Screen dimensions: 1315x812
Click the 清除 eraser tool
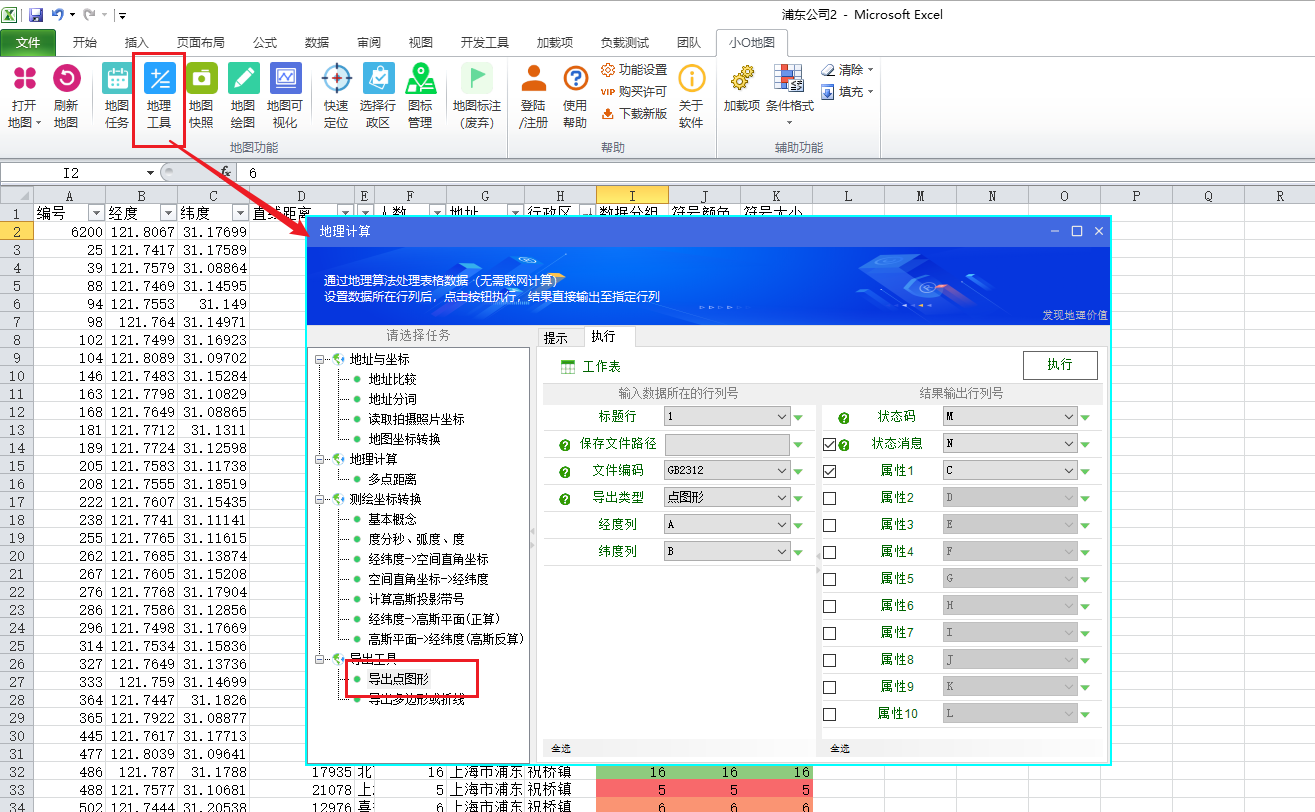(847, 70)
